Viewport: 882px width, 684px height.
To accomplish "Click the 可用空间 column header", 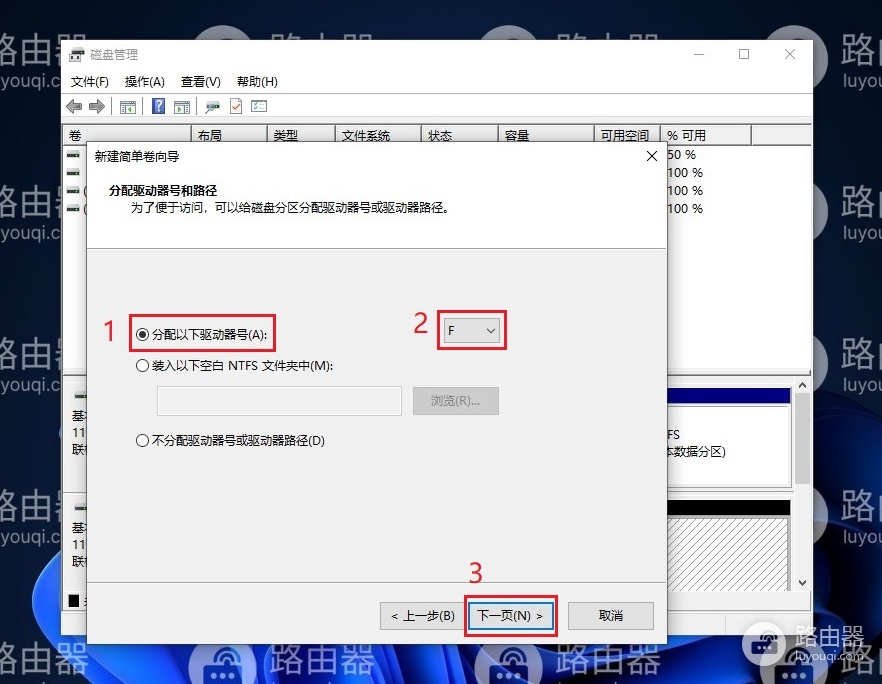I will coord(627,135).
